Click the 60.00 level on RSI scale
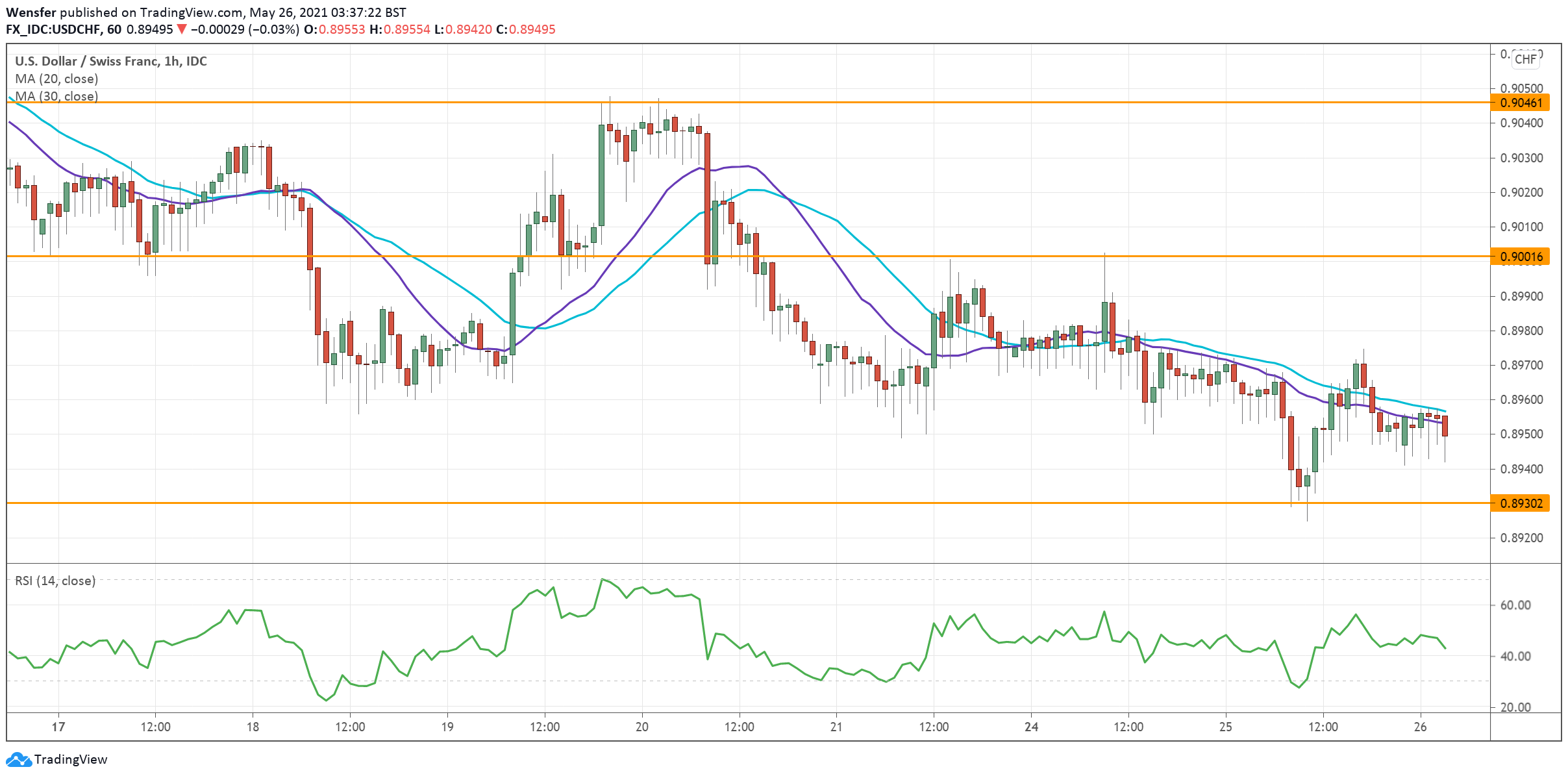1568x778 pixels. (x=1515, y=605)
